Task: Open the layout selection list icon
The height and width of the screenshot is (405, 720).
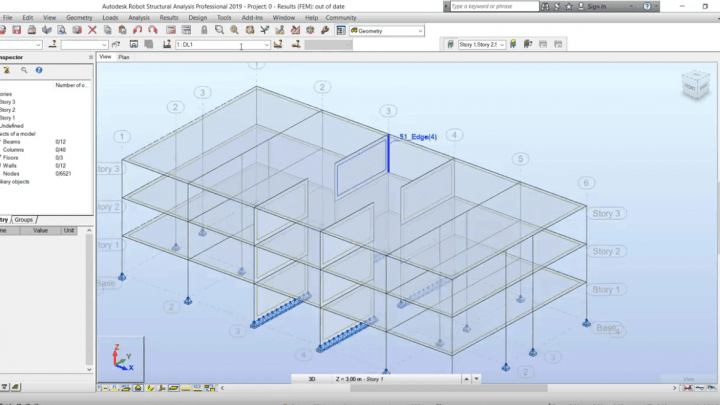Action: (341, 30)
